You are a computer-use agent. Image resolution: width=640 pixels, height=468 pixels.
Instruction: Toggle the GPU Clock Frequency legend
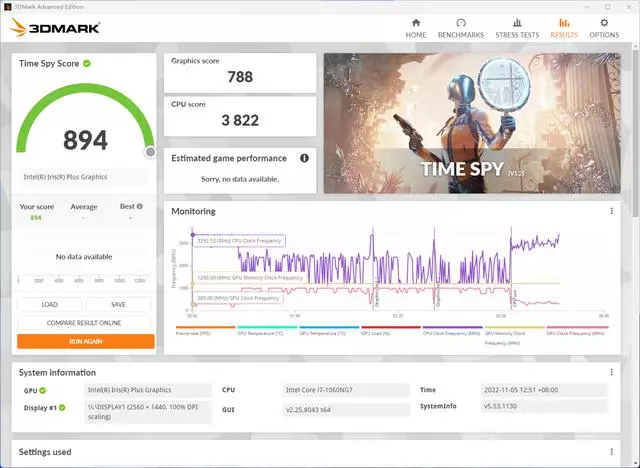pos(577,330)
